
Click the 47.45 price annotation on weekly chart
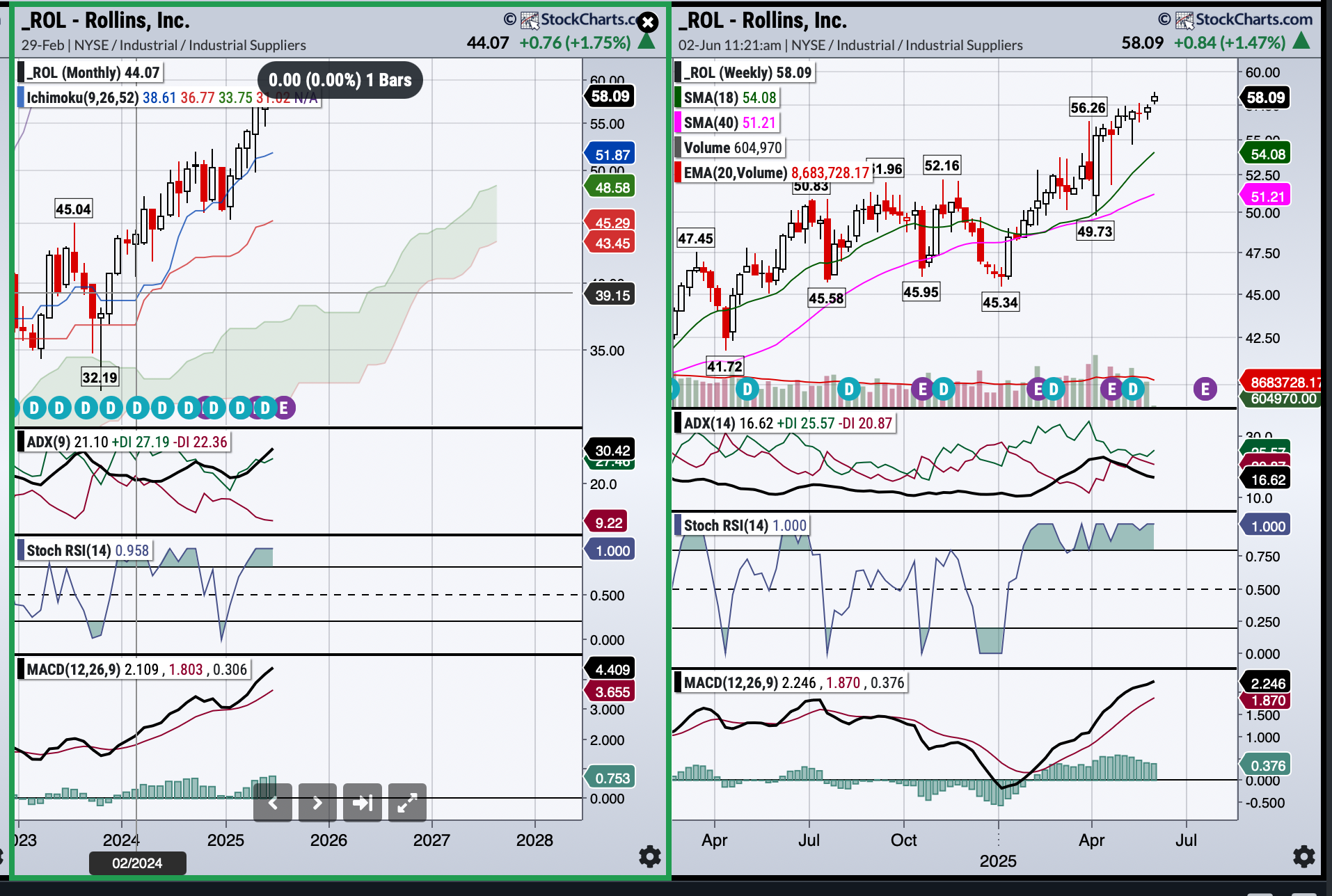point(695,239)
